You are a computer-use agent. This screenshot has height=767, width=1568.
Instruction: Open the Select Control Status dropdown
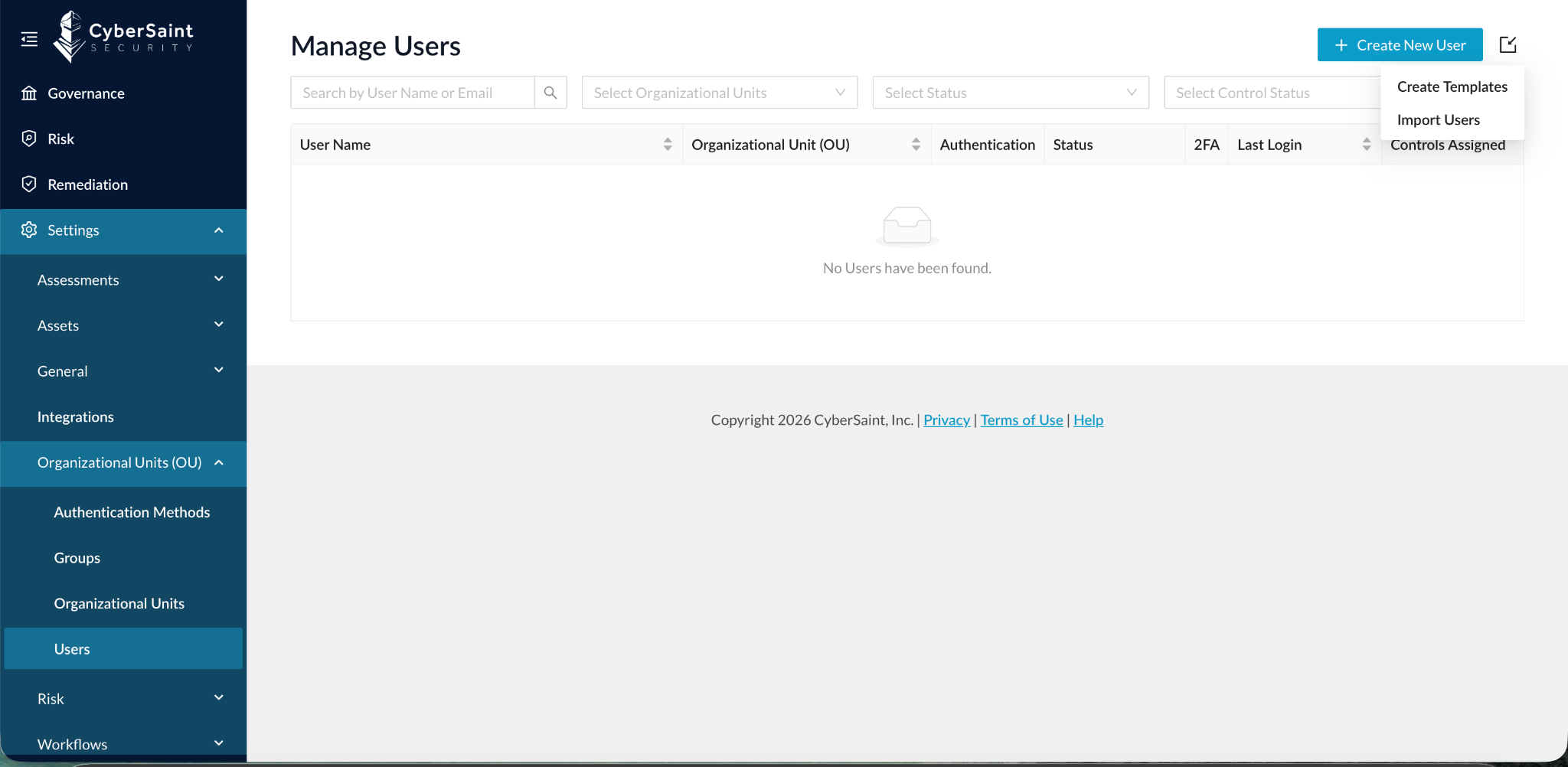pyautogui.click(x=1272, y=93)
